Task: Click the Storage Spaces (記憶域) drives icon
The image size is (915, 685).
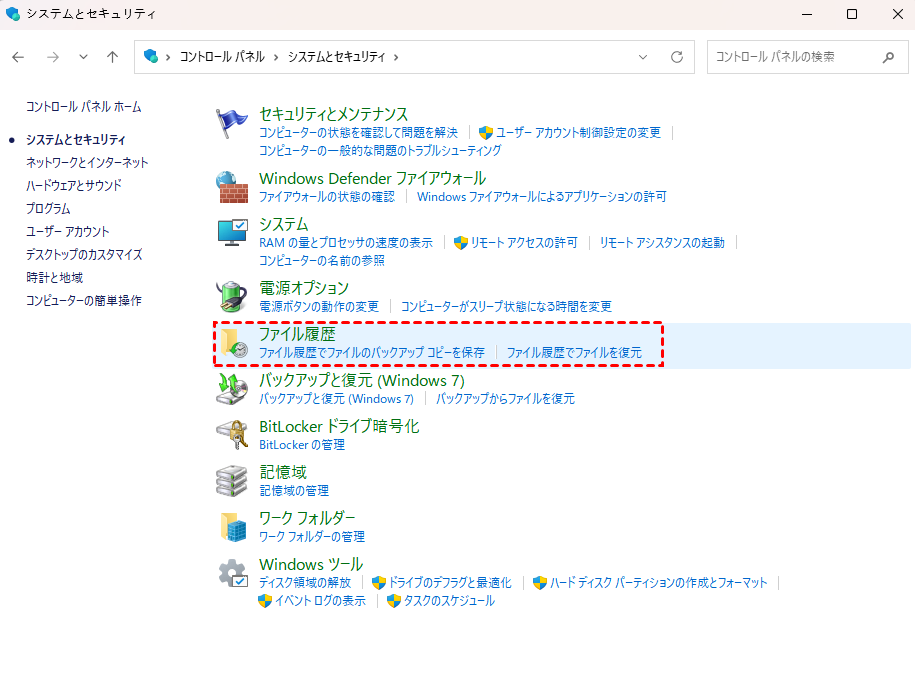Action: pos(232,481)
